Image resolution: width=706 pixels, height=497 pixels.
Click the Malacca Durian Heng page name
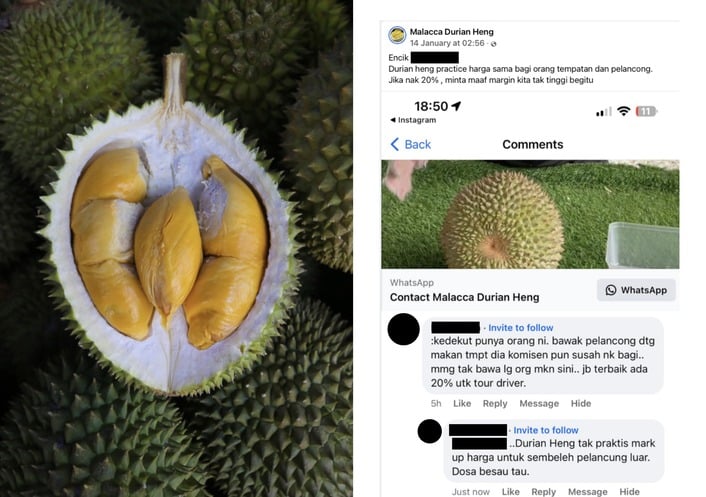[451, 32]
